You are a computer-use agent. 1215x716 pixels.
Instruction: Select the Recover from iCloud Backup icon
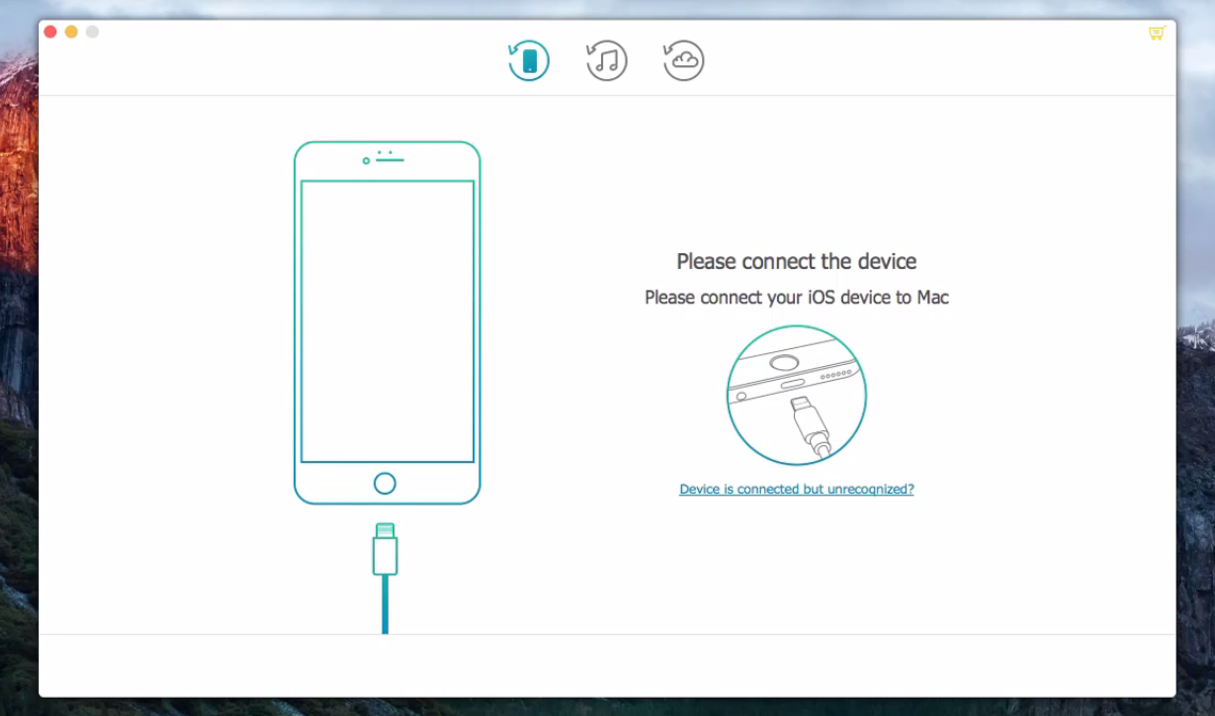tap(683, 60)
